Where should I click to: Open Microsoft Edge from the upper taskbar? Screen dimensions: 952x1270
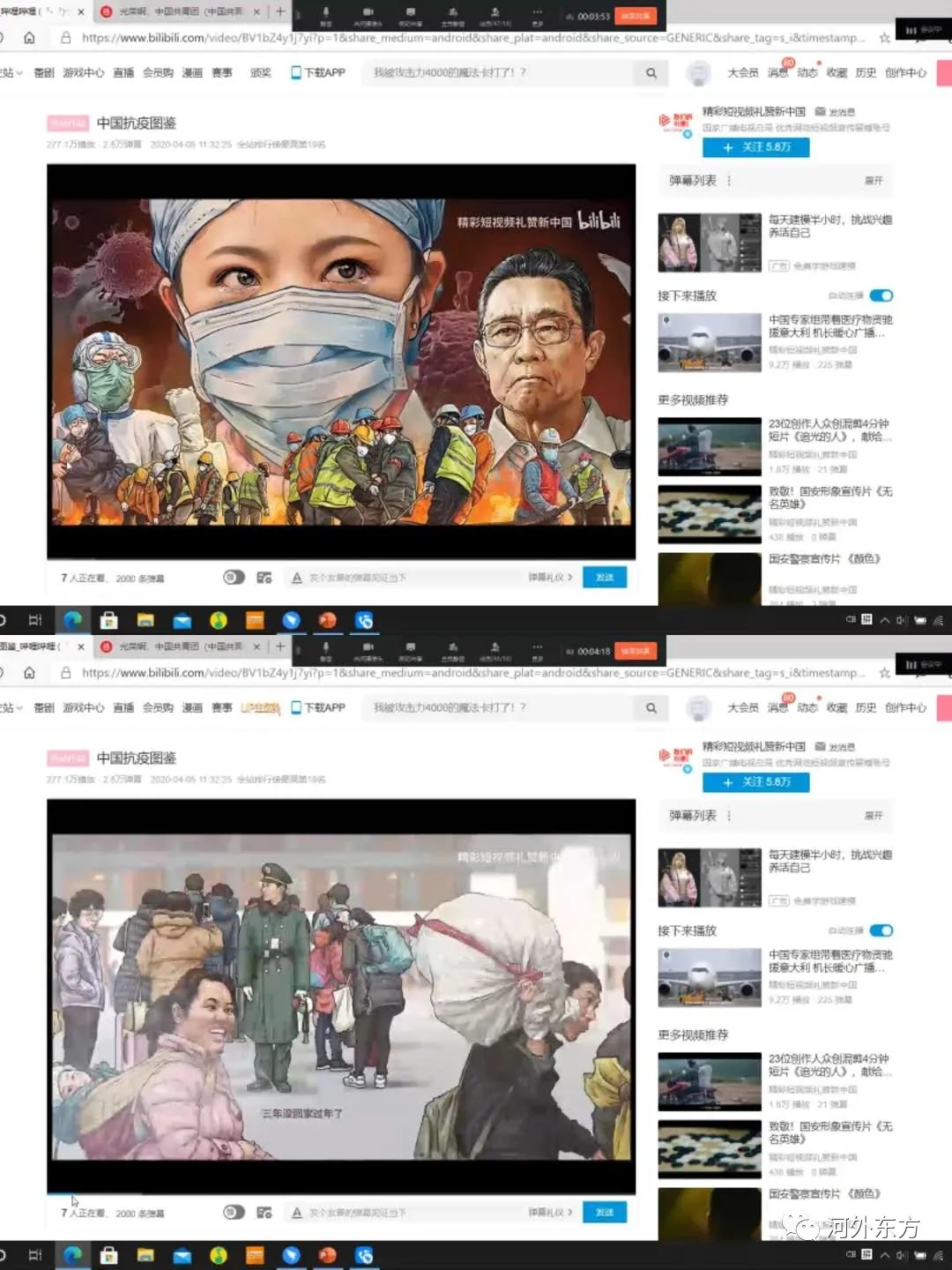tap(72, 620)
